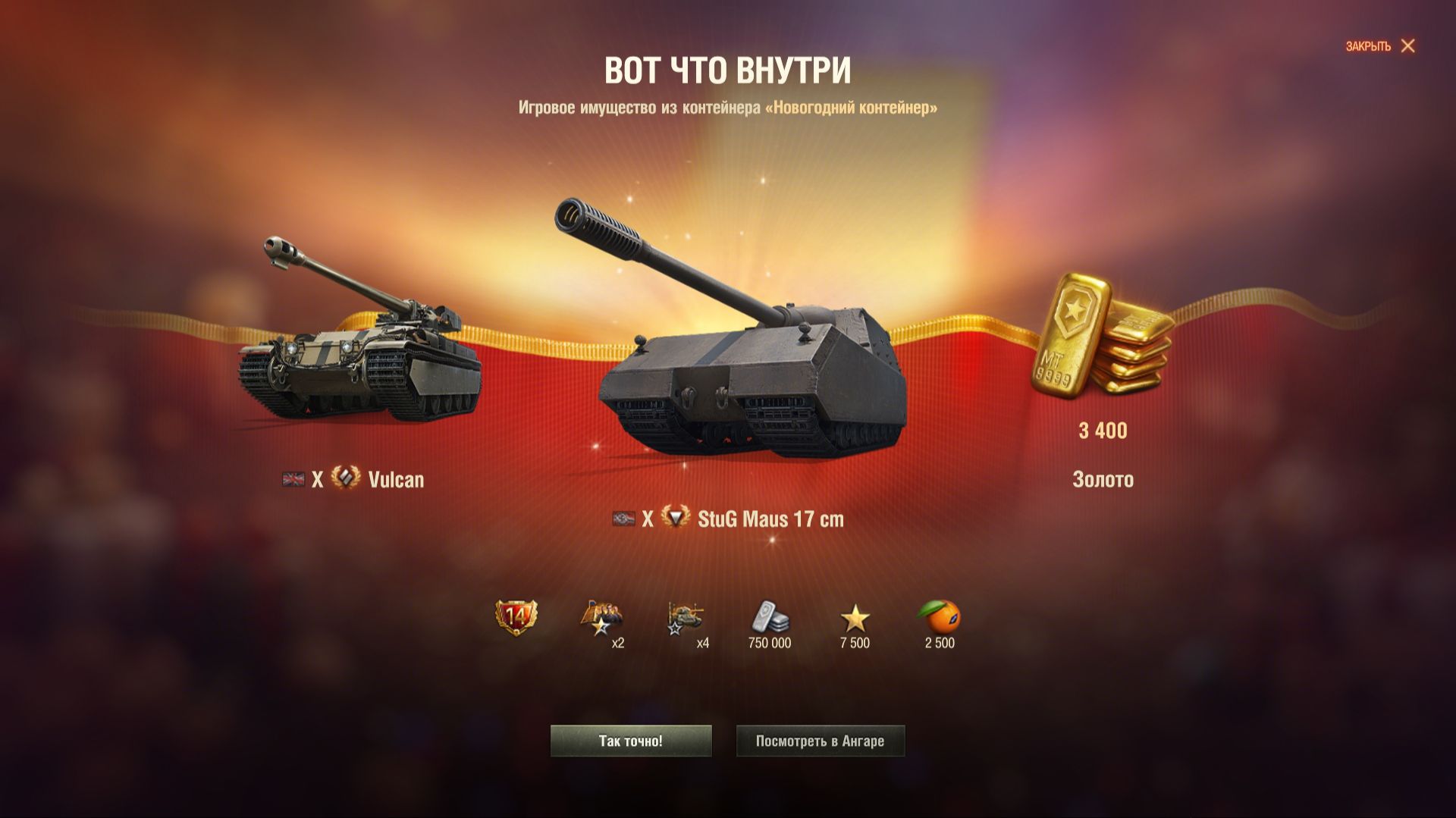The width and height of the screenshot is (1456, 818).
Task: Select the x4 tank reserve icon
Action: point(685,618)
